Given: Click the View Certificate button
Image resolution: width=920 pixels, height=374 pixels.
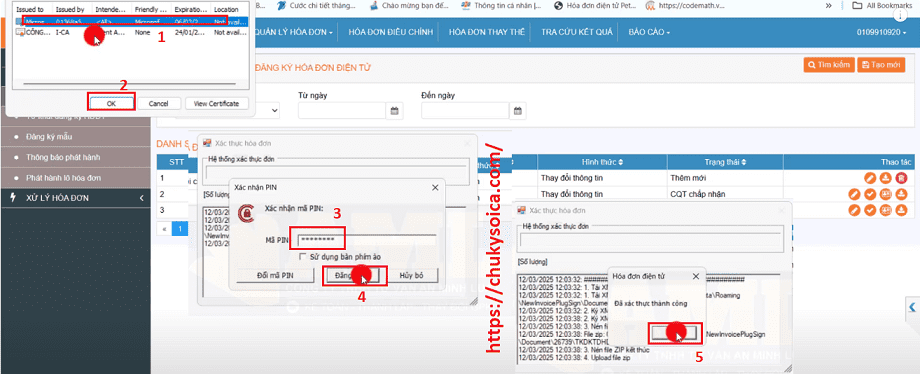Looking at the screenshot, I should click(217, 103).
